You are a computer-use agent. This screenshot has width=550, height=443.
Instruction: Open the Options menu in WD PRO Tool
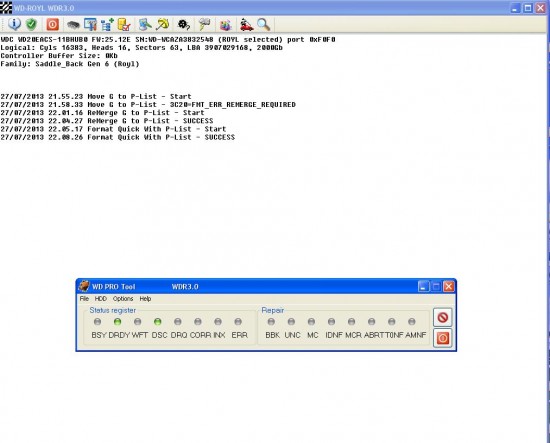tap(123, 299)
